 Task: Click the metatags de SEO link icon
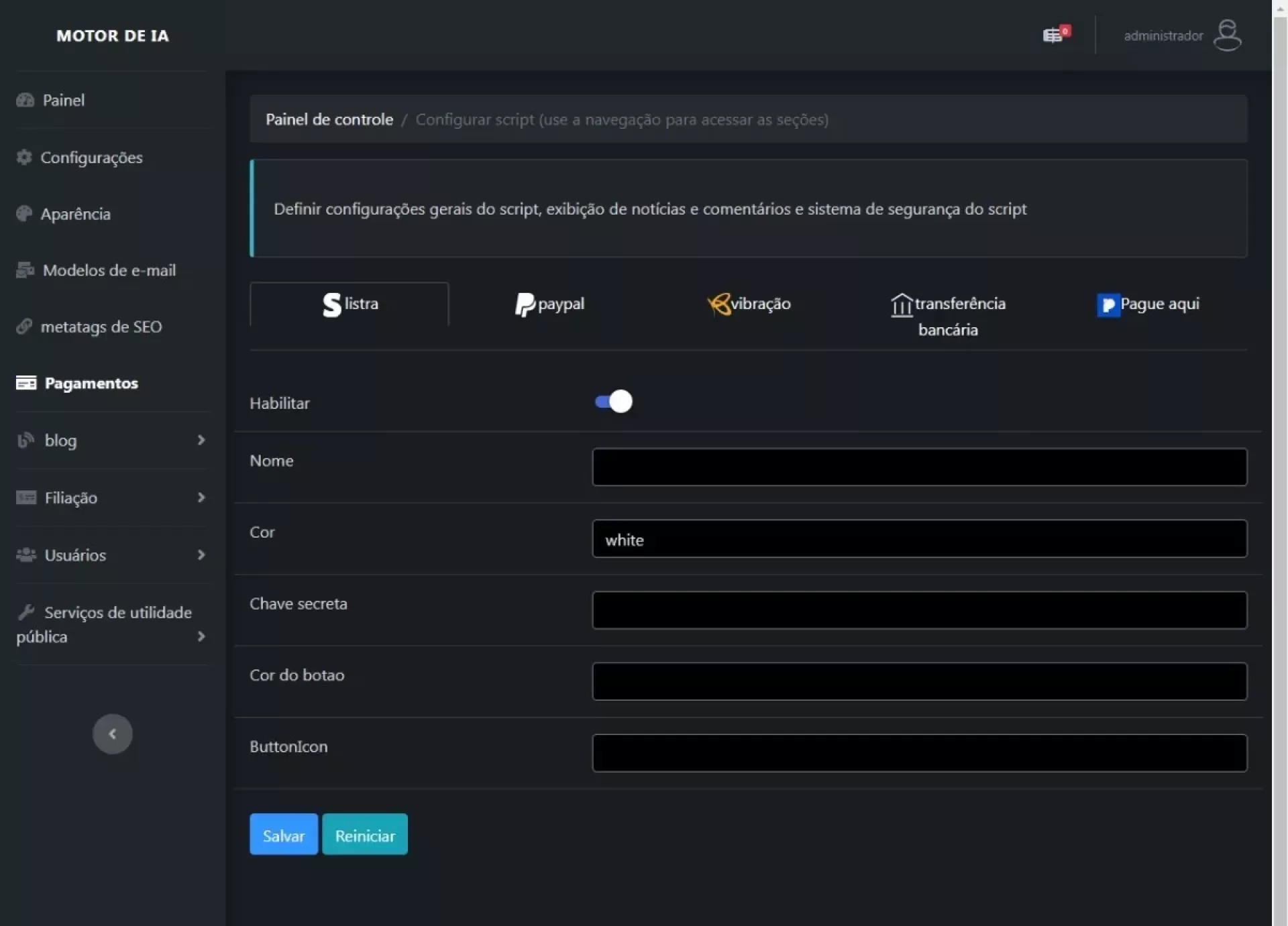pos(24,327)
